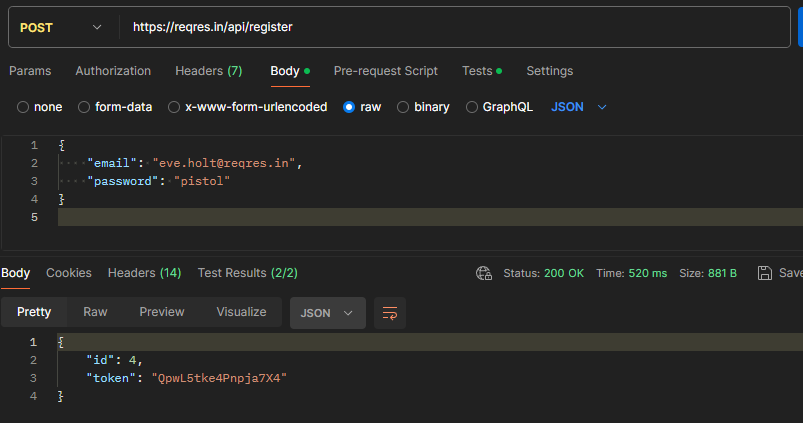Image resolution: width=803 pixels, height=423 pixels.
Task: Switch to the Tests tab
Action: click(x=482, y=71)
